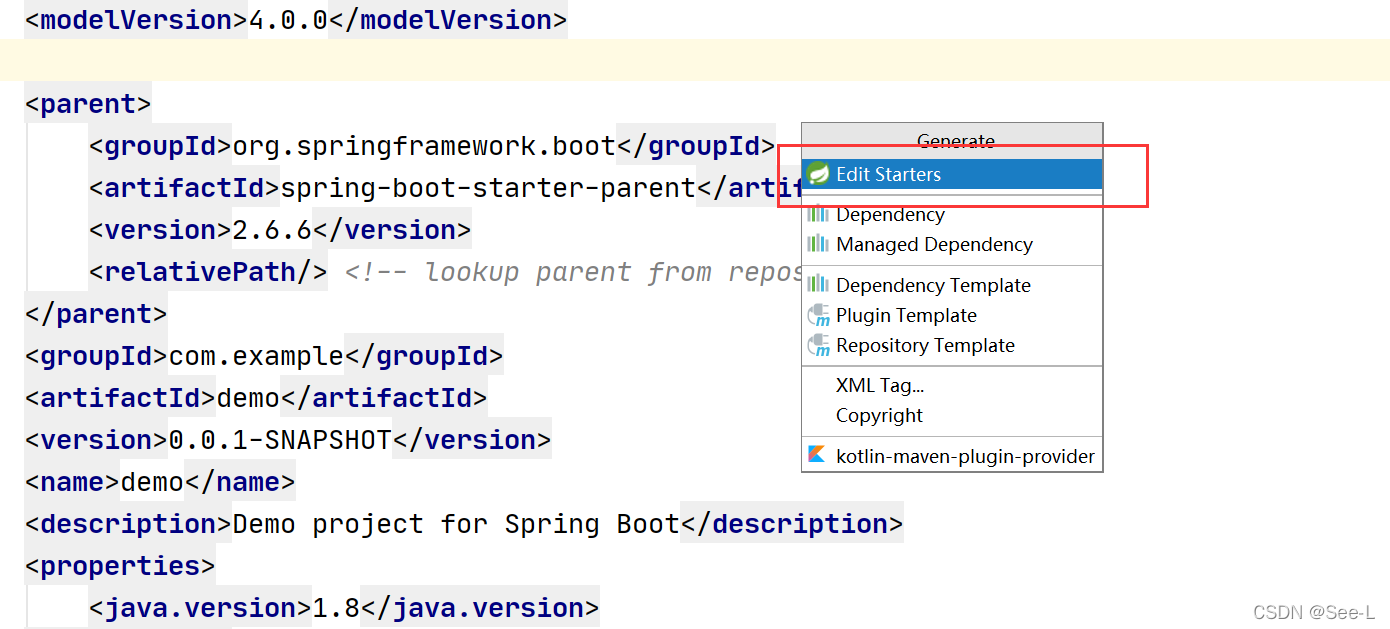This screenshot has height=629, width=1390.
Task: Click the Kotlin icon in the popup
Action: pyautogui.click(x=818, y=456)
